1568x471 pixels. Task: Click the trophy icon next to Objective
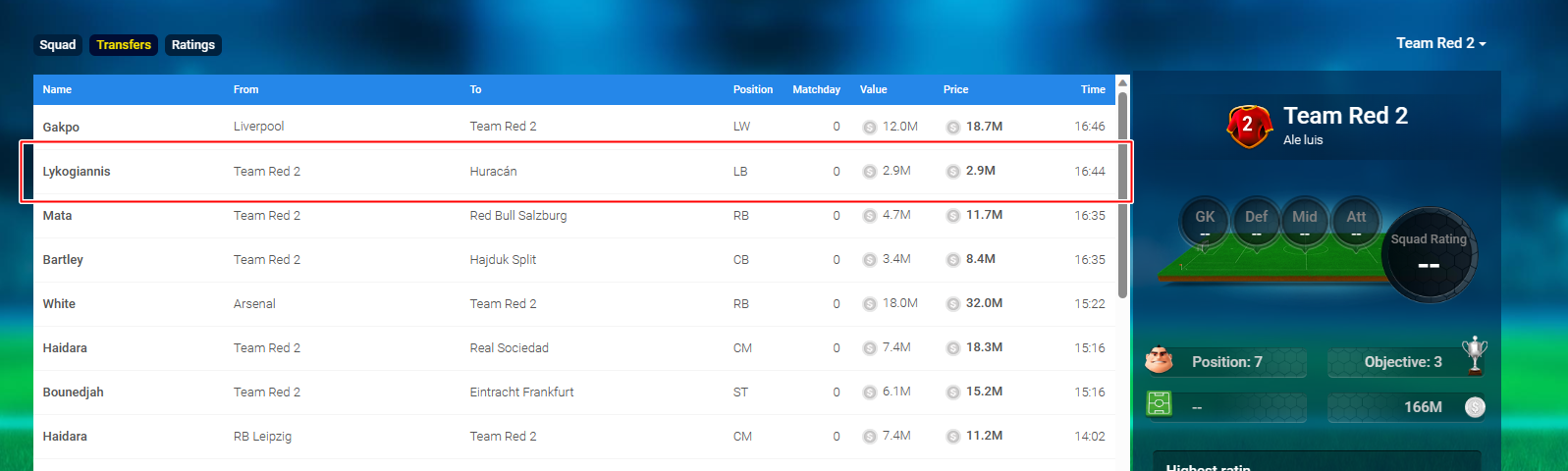click(x=1474, y=355)
